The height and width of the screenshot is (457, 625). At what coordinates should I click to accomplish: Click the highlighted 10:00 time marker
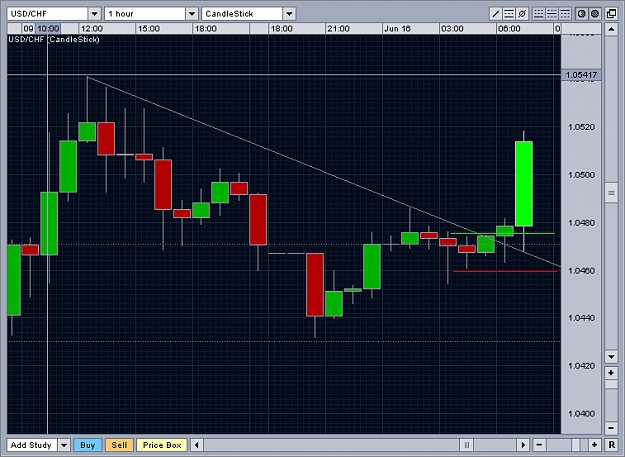[x=48, y=29]
